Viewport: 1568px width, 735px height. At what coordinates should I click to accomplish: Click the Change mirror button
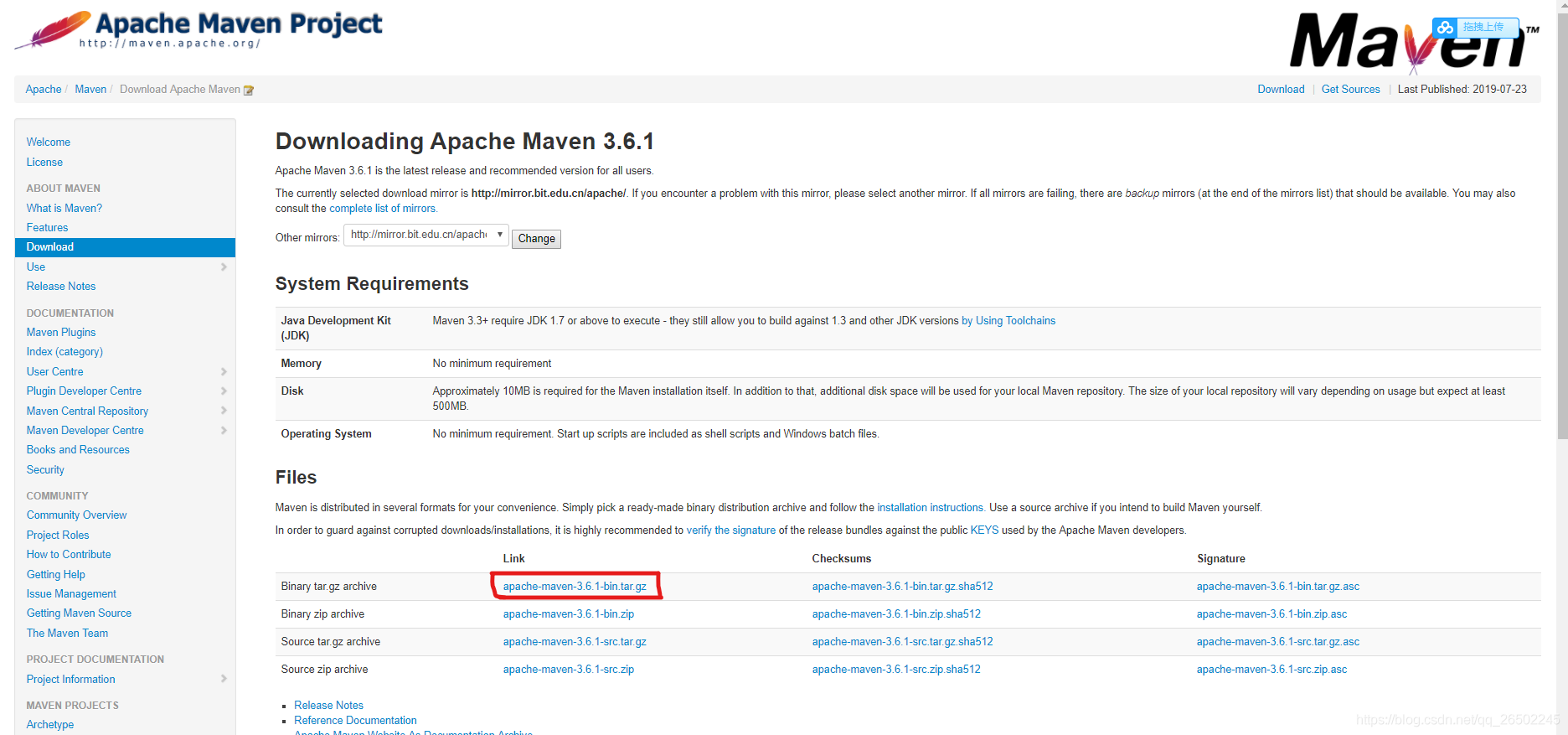pos(536,239)
